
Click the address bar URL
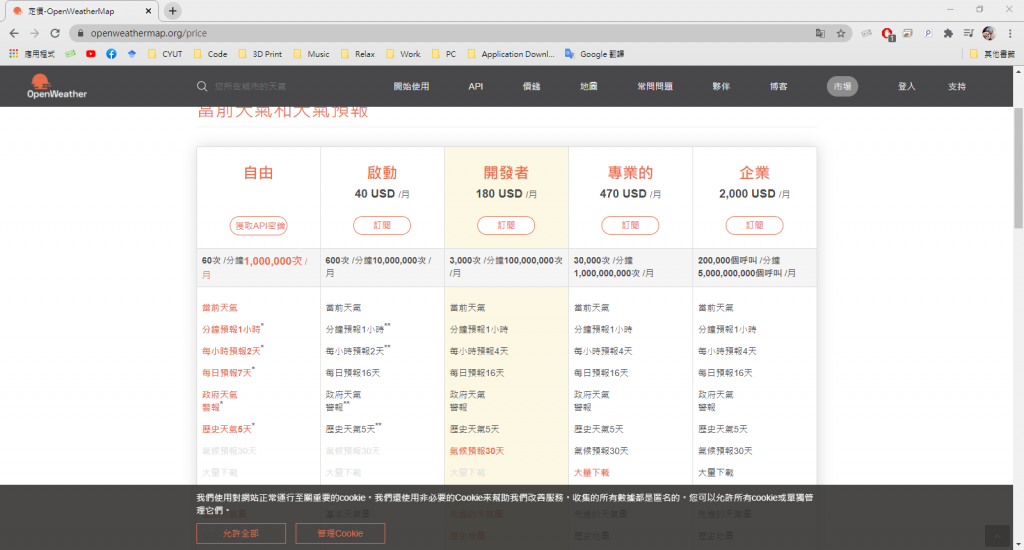pyautogui.click(x=149, y=33)
